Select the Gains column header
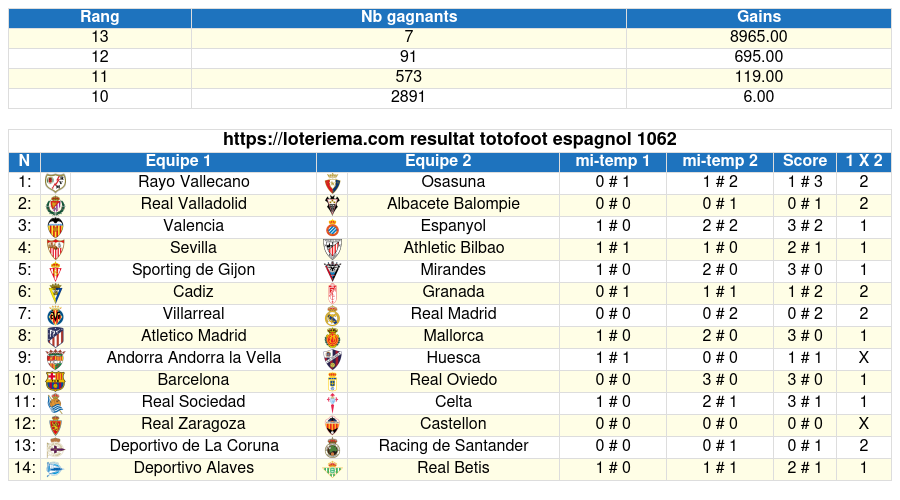This screenshot has height=500, width=900. [758, 17]
